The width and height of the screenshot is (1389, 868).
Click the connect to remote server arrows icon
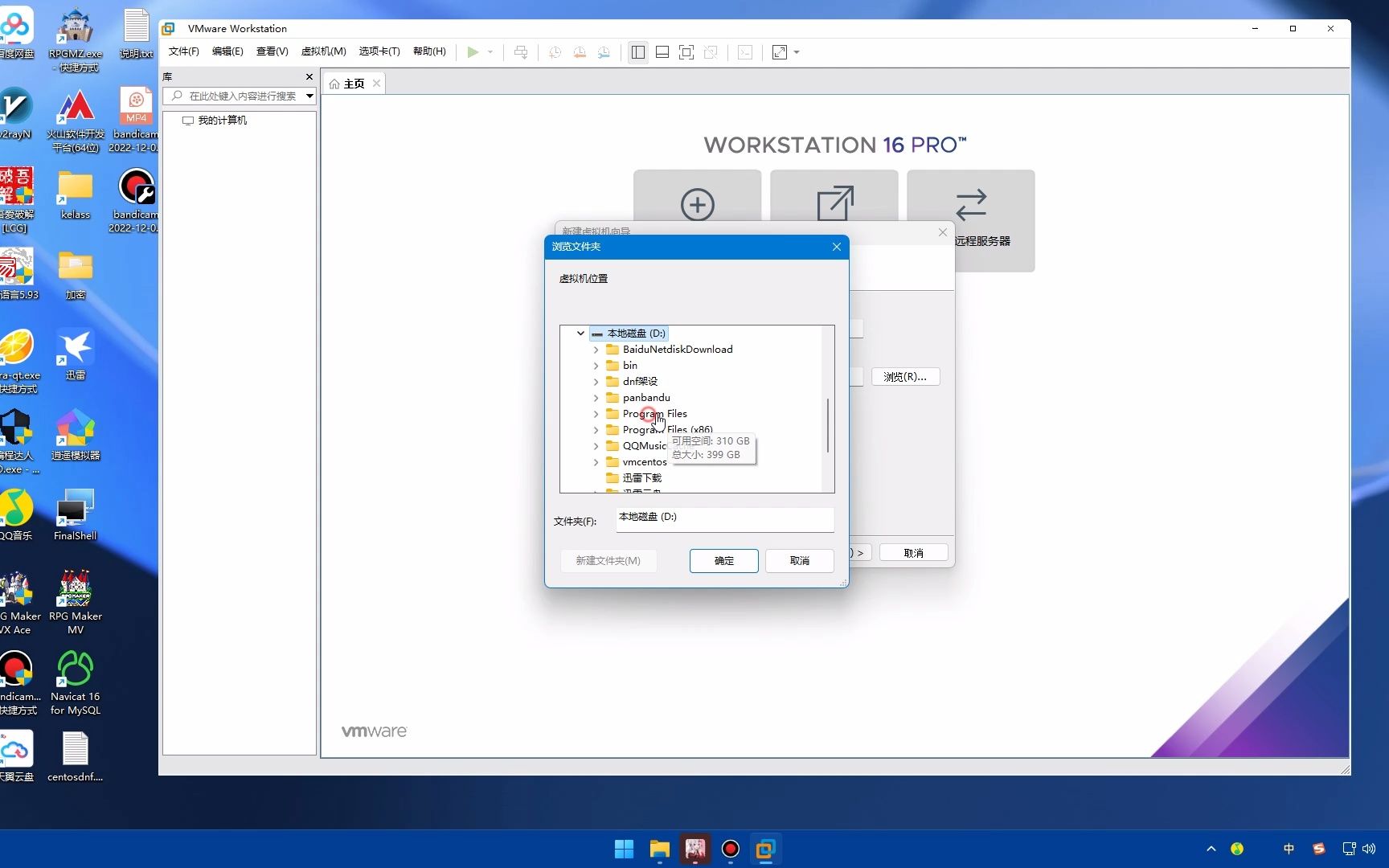coord(971,204)
